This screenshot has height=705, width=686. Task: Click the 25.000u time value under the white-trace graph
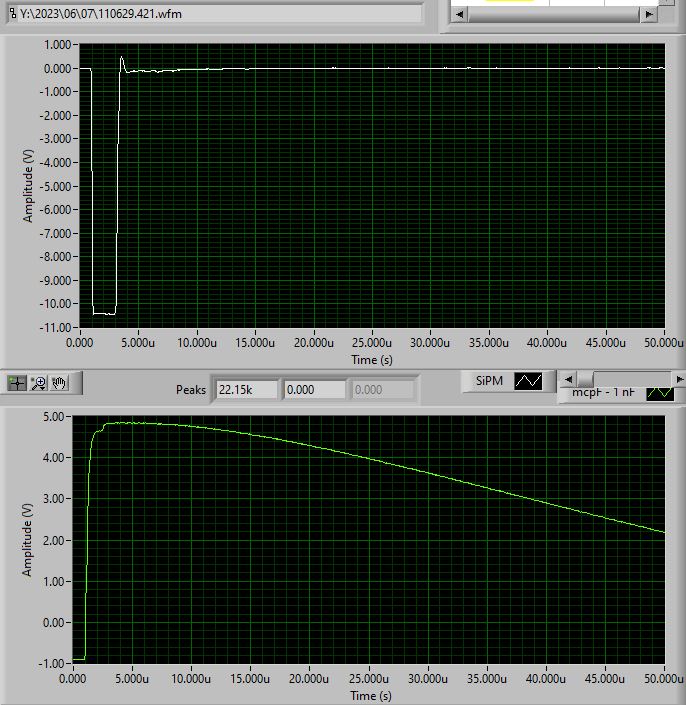[372, 343]
